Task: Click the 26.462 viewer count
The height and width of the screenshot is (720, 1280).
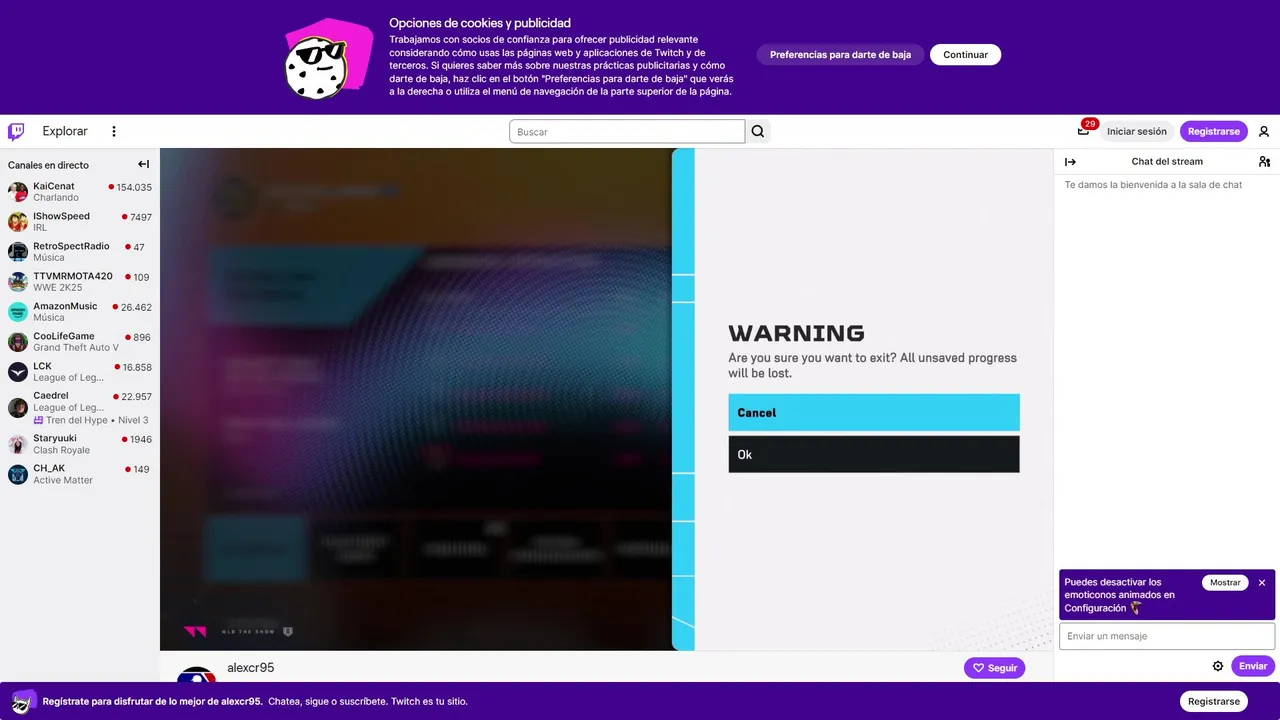Action: (136, 307)
